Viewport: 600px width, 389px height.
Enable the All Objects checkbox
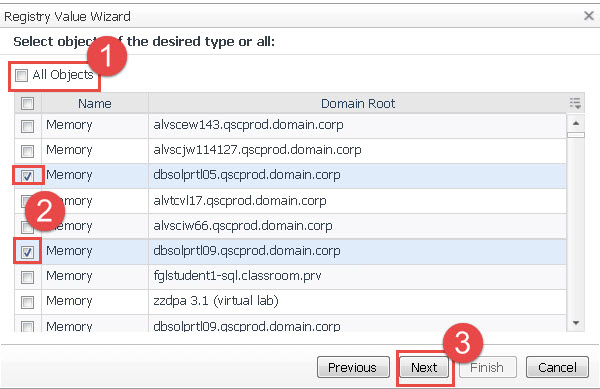coord(21,75)
